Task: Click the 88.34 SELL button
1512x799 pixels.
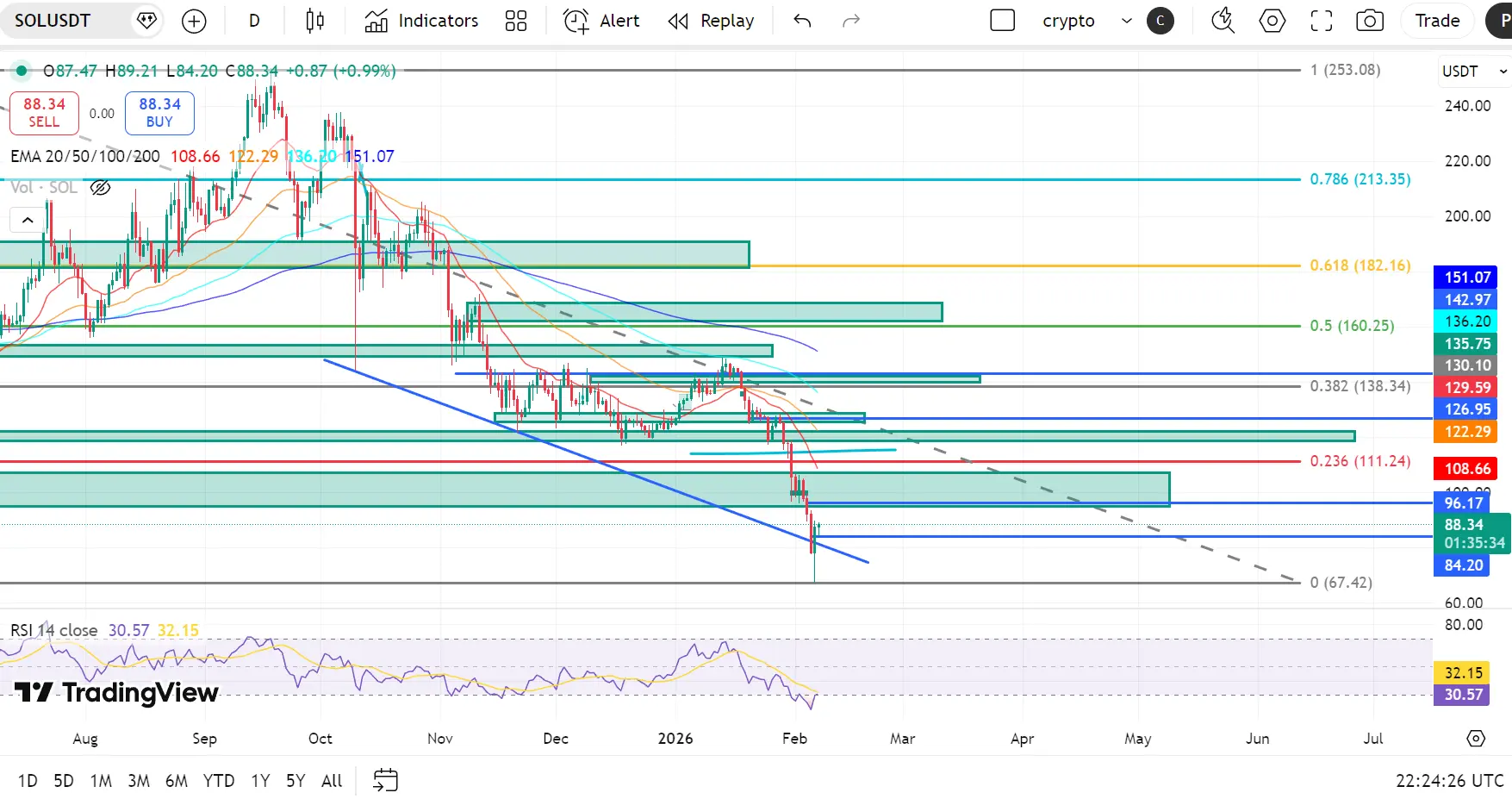Action: (44, 113)
